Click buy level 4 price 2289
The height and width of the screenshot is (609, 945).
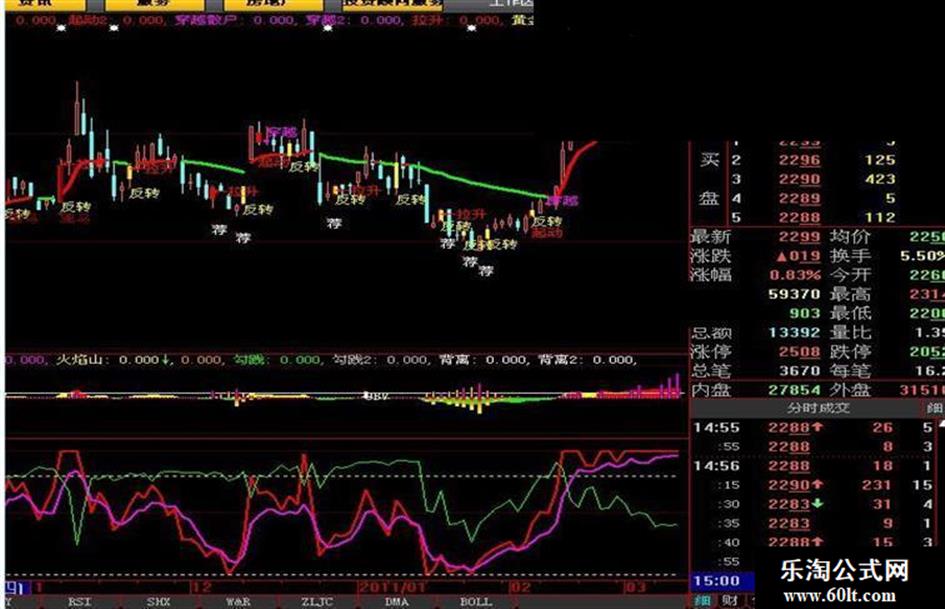tap(799, 199)
